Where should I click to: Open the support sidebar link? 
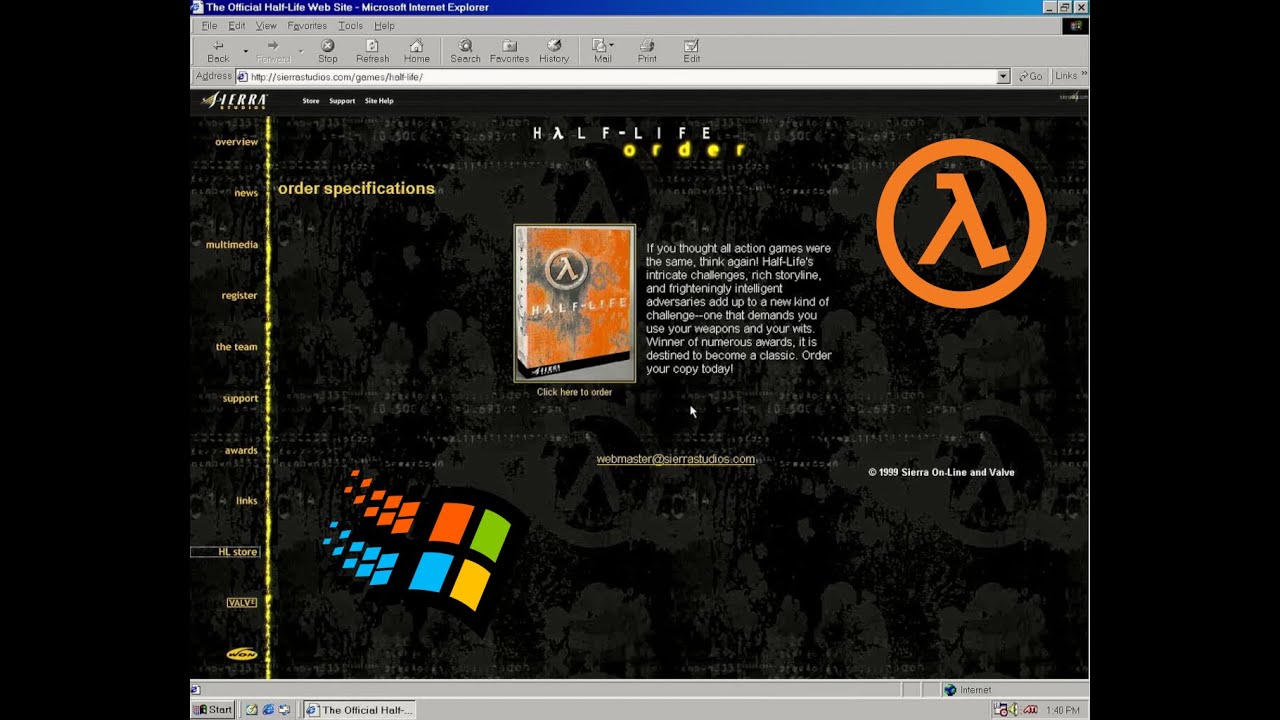click(x=240, y=399)
